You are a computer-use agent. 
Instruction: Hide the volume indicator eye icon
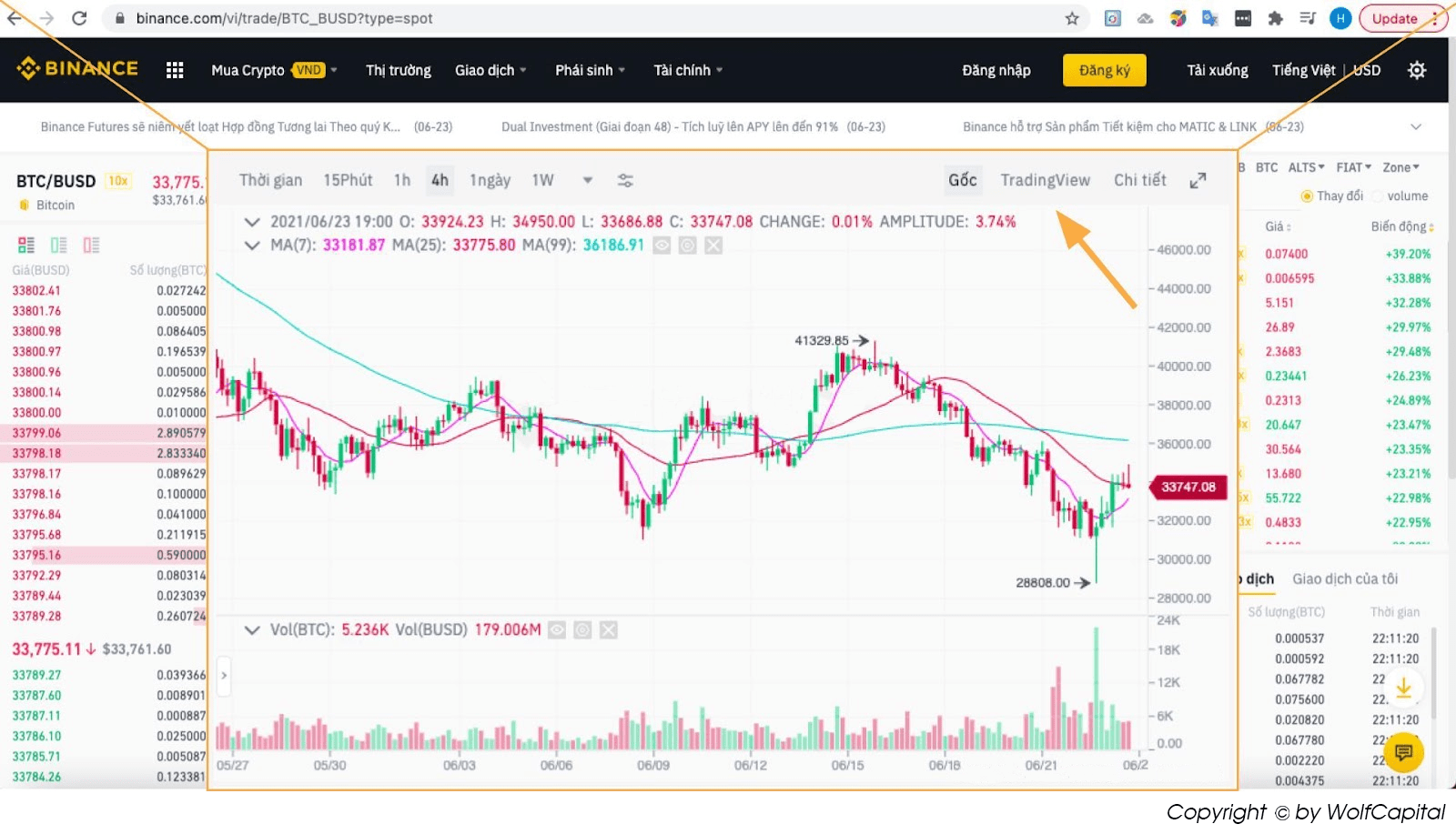(557, 629)
